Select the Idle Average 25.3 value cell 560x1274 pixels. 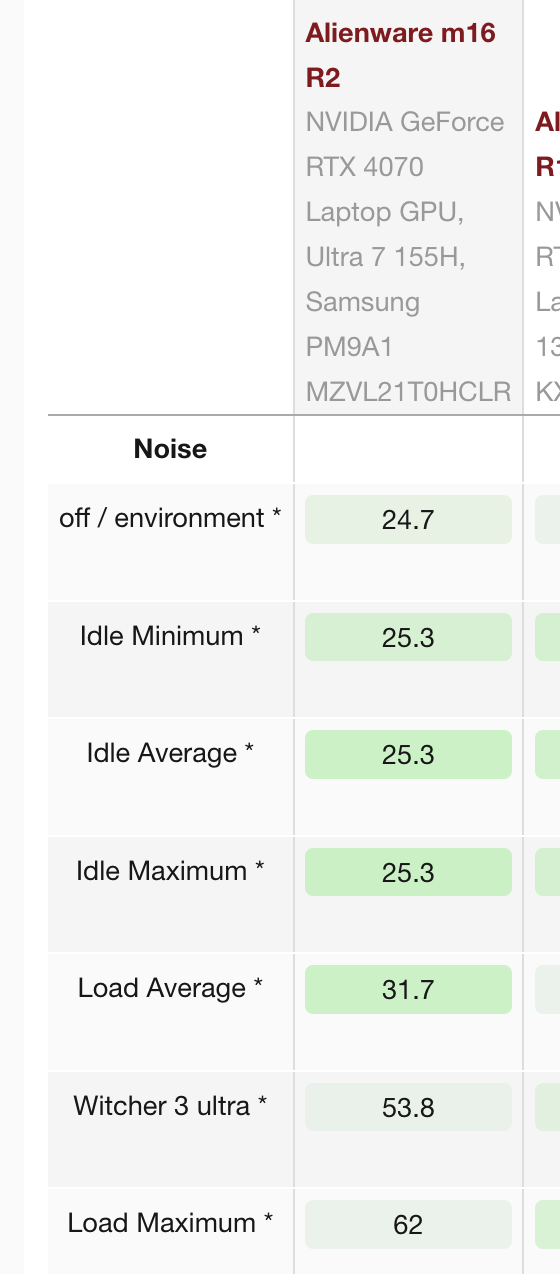coord(408,755)
